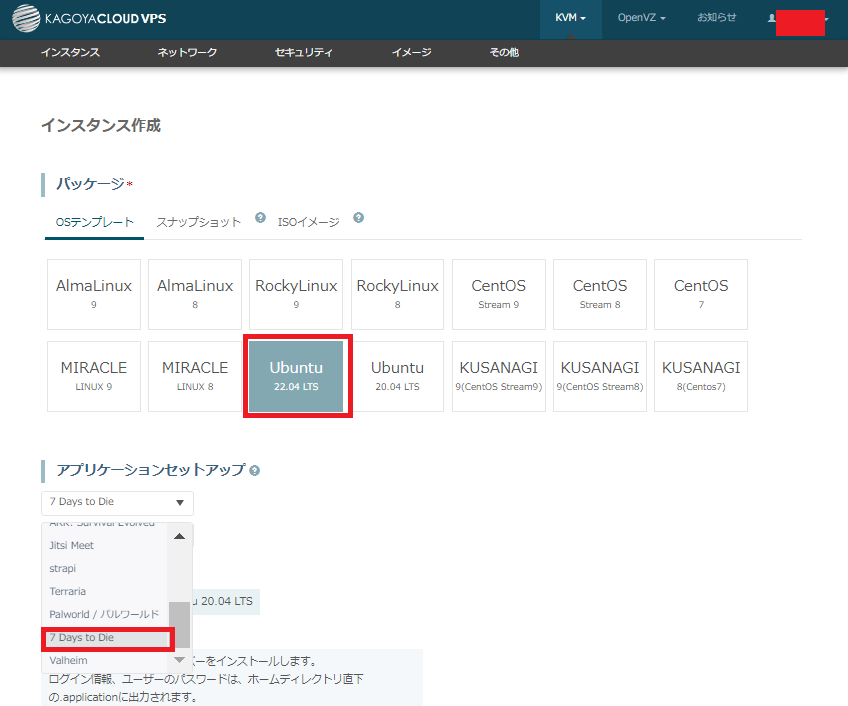Click help icon next to アプリケーションセットアップ
The width and height of the screenshot is (848, 706).
click(255, 470)
